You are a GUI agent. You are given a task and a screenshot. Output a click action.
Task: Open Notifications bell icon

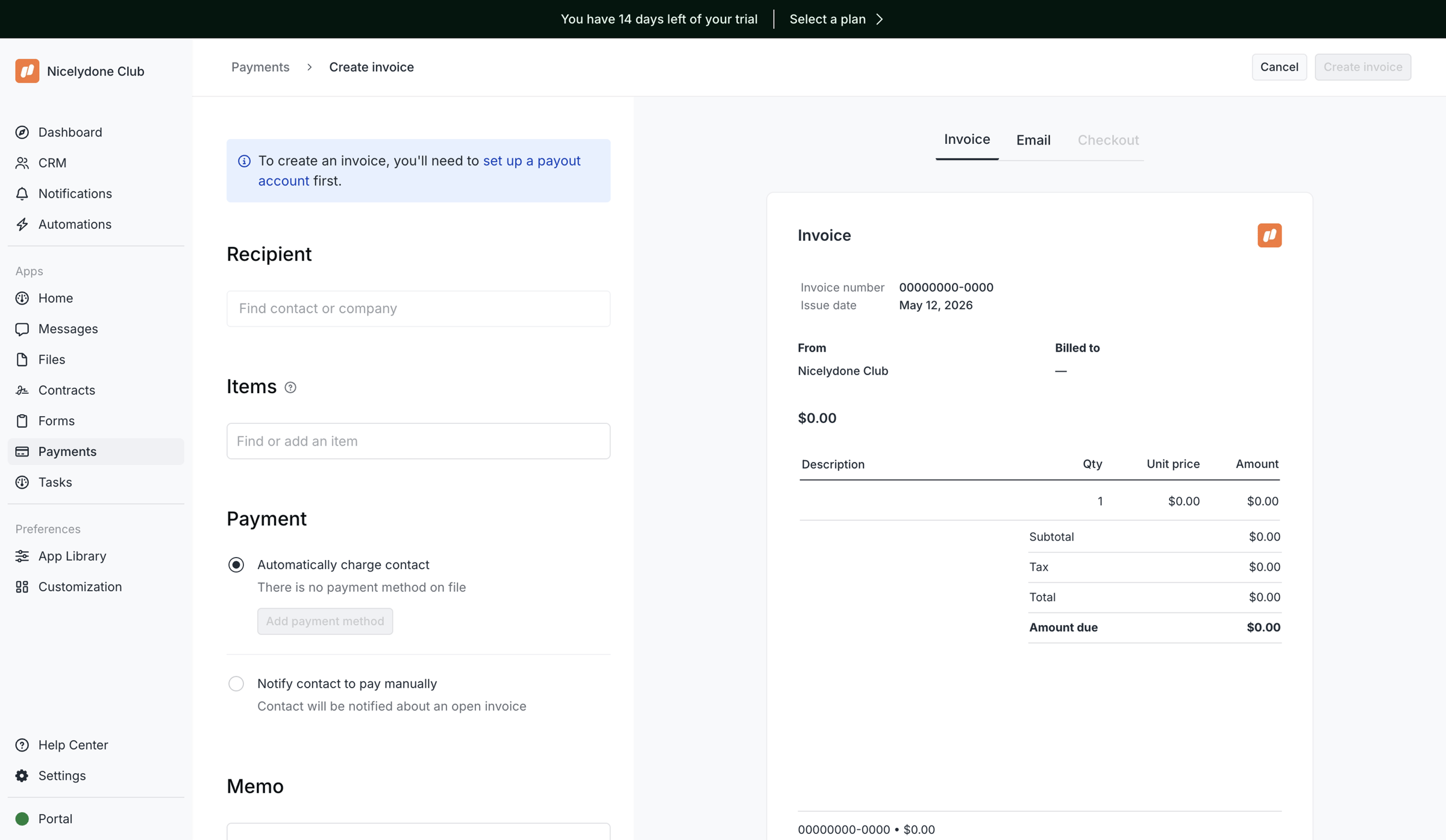(x=22, y=193)
